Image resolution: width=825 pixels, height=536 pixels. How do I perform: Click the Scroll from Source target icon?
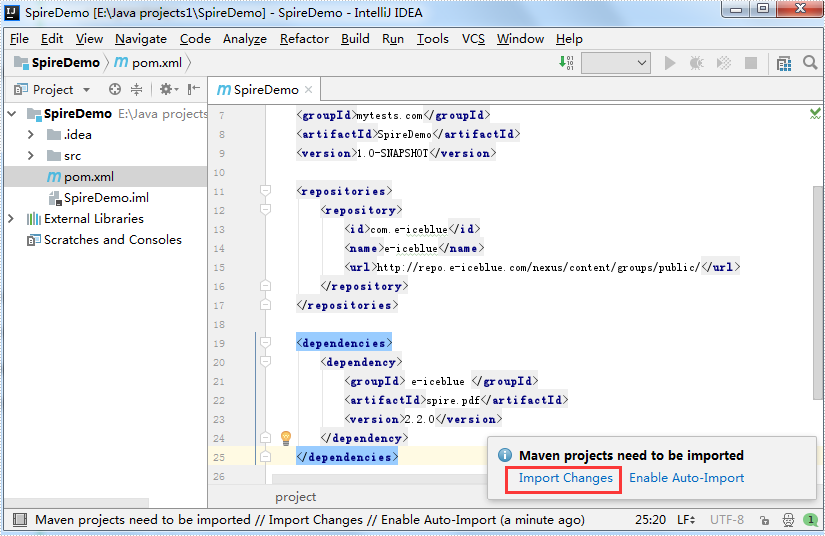115,89
